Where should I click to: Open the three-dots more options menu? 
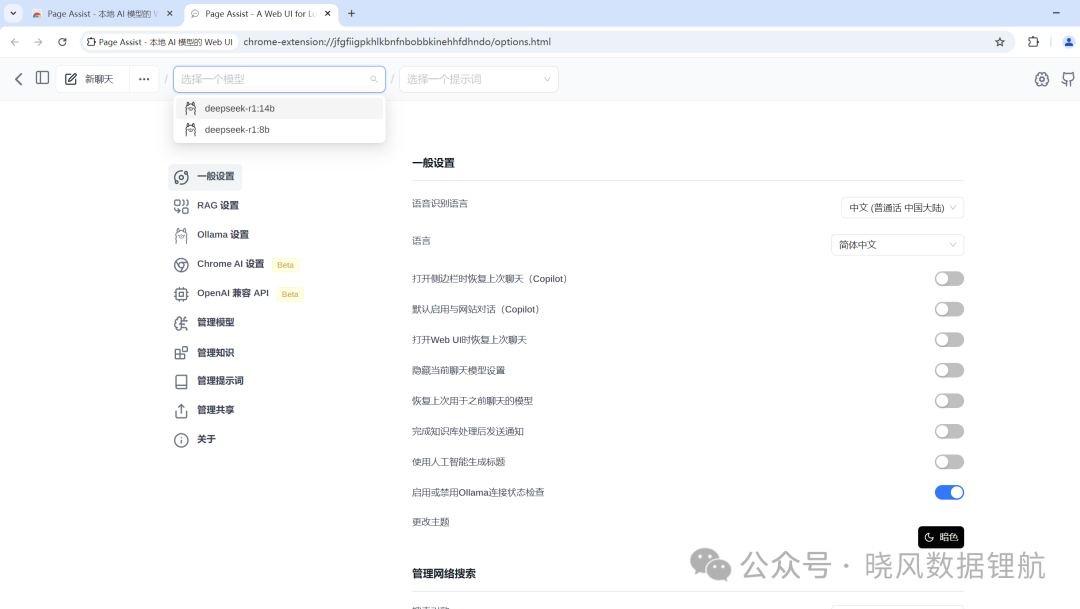pyautogui.click(x=144, y=79)
